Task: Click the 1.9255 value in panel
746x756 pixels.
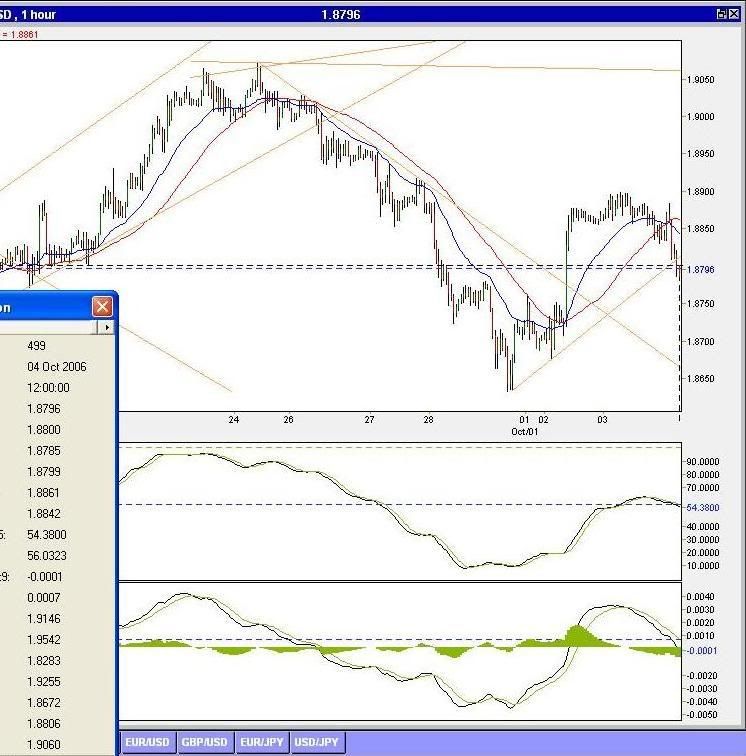Action: pyautogui.click(x=44, y=682)
